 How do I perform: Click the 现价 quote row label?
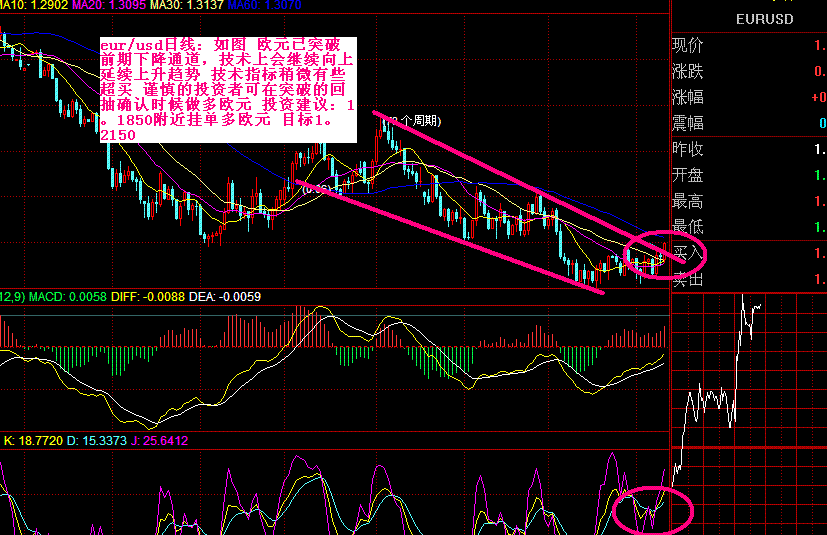coord(688,45)
